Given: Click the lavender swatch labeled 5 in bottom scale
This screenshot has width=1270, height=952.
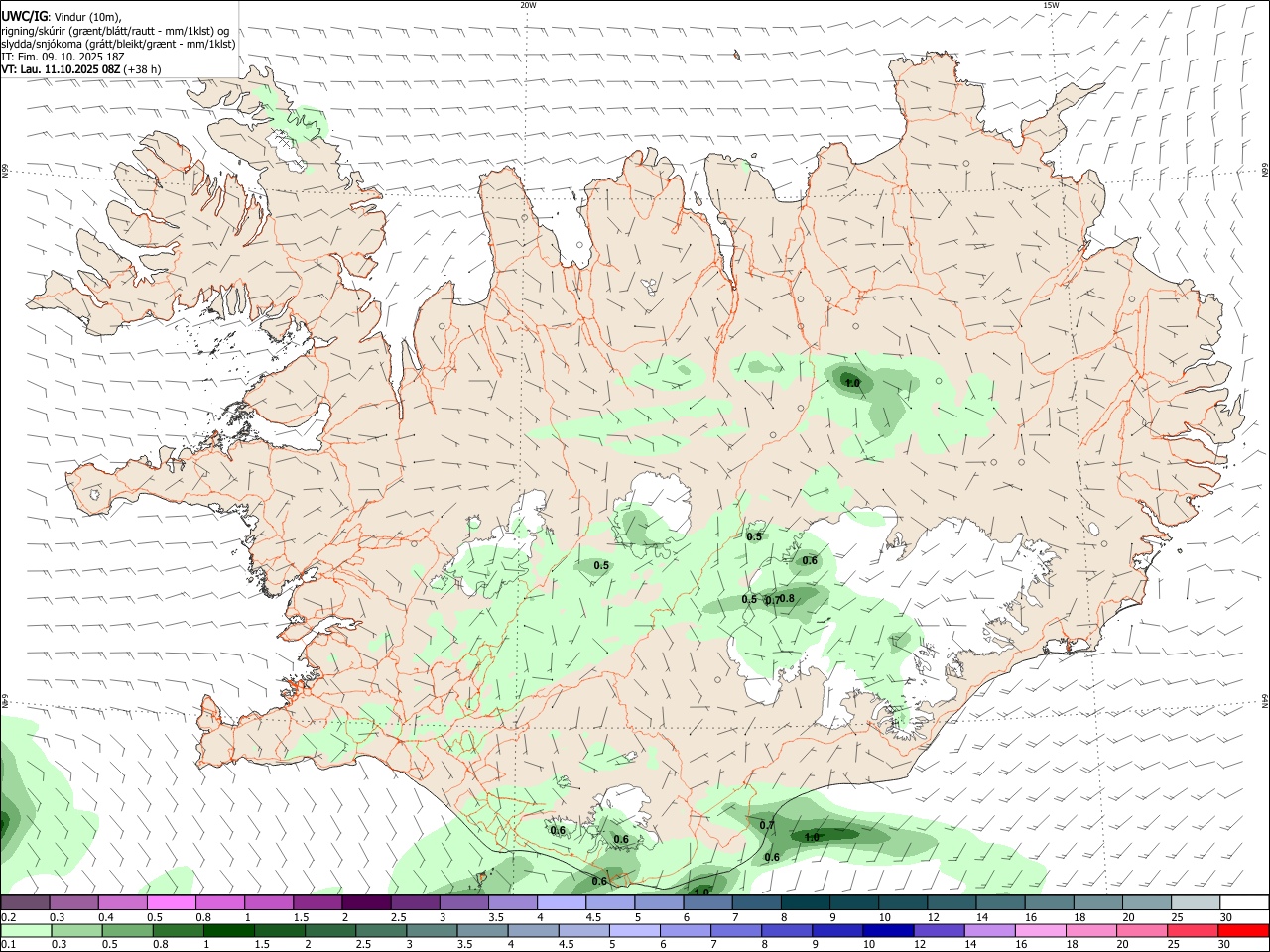Looking at the screenshot, I should coord(634,930).
